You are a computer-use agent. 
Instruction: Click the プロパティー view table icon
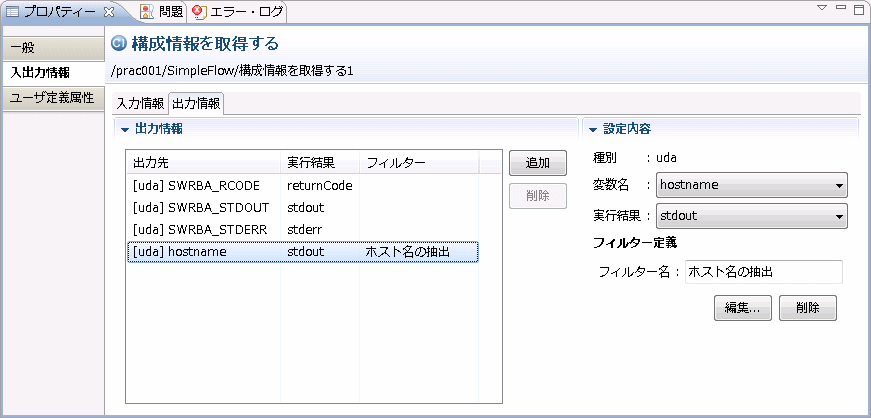(x=12, y=12)
